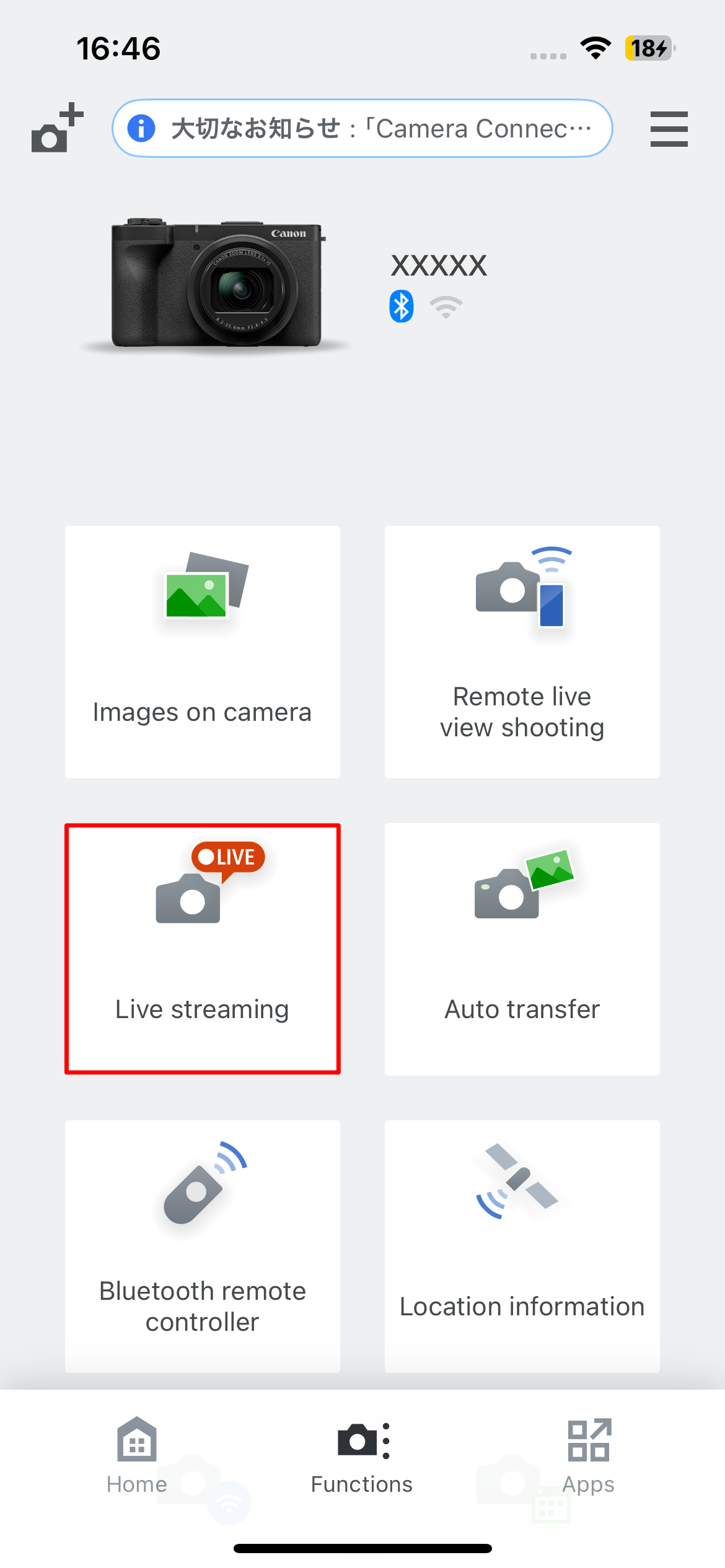Open Auto transfer function
The image size is (725, 1568).
[x=522, y=1009]
